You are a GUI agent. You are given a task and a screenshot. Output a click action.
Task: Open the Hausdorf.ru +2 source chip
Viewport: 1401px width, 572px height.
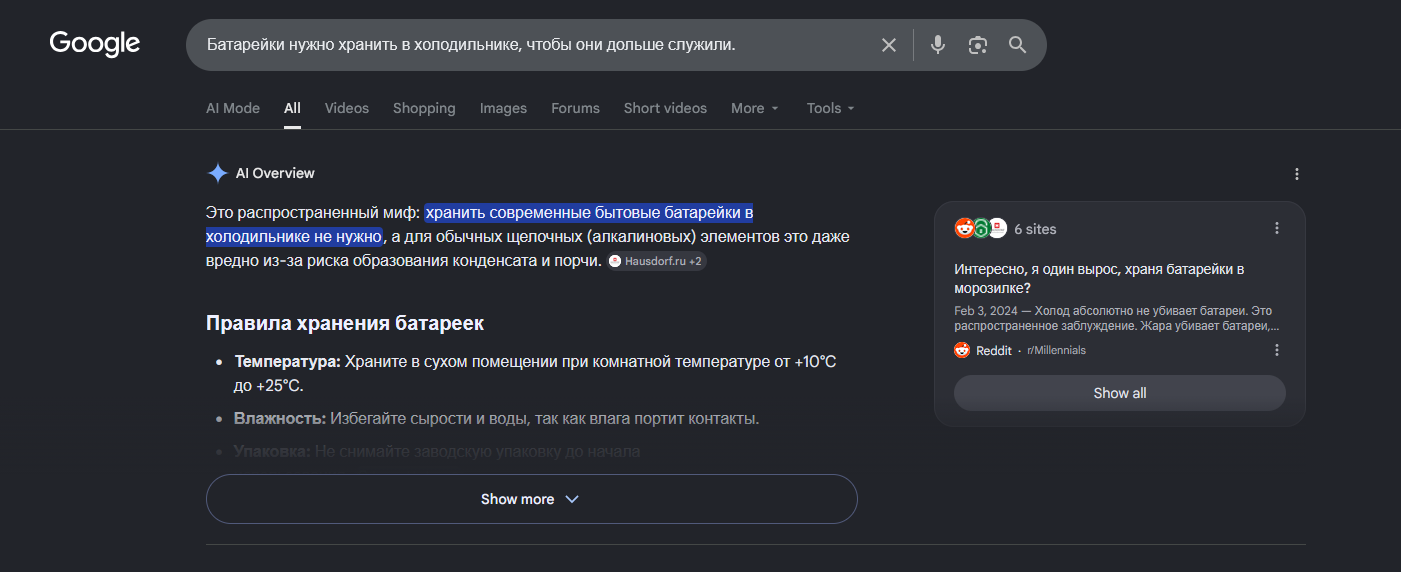(x=657, y=261)
